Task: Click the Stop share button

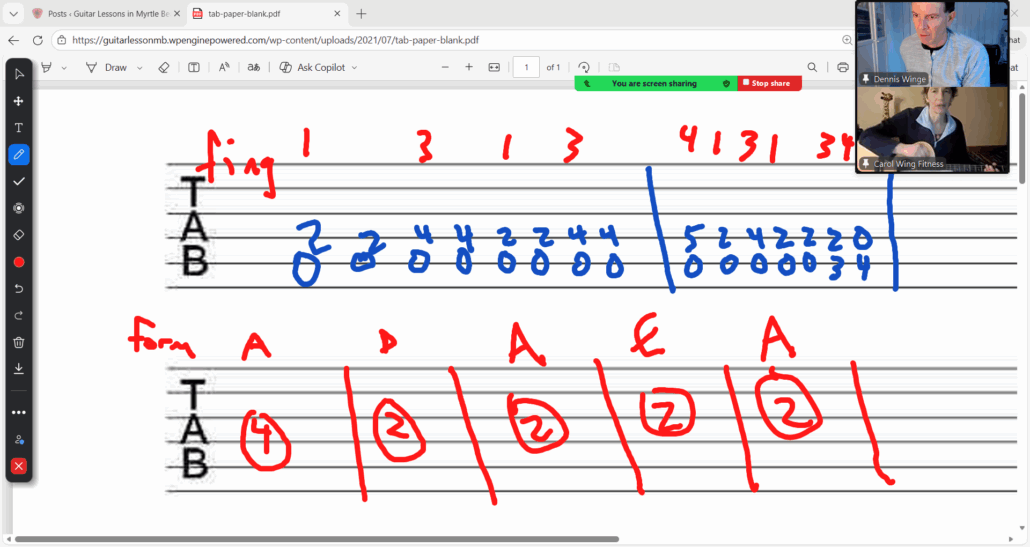Action: pos(770,83)
